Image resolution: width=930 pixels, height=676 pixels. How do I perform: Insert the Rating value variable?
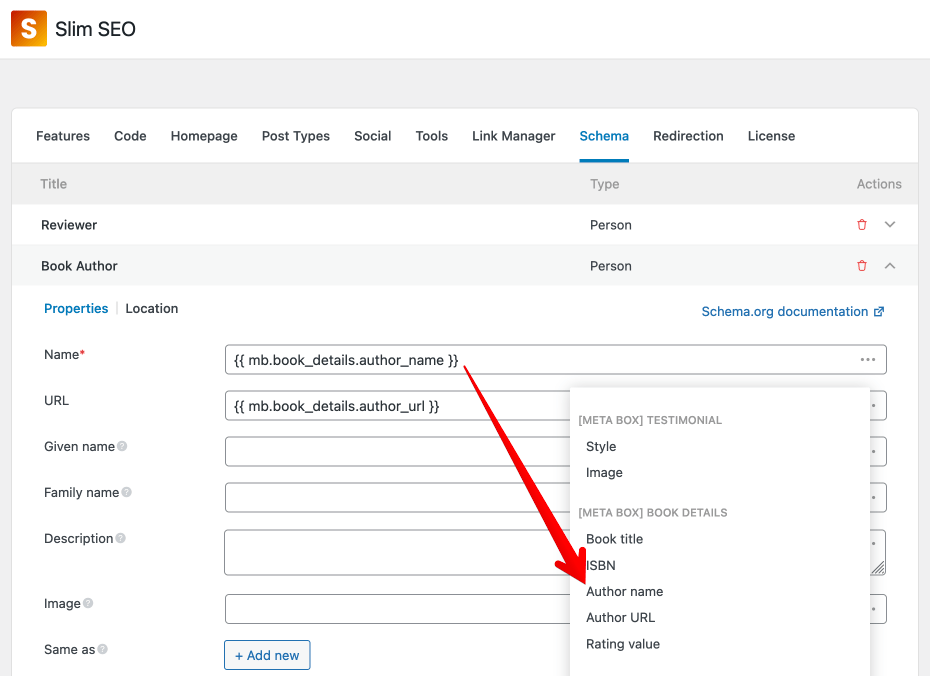623,644
